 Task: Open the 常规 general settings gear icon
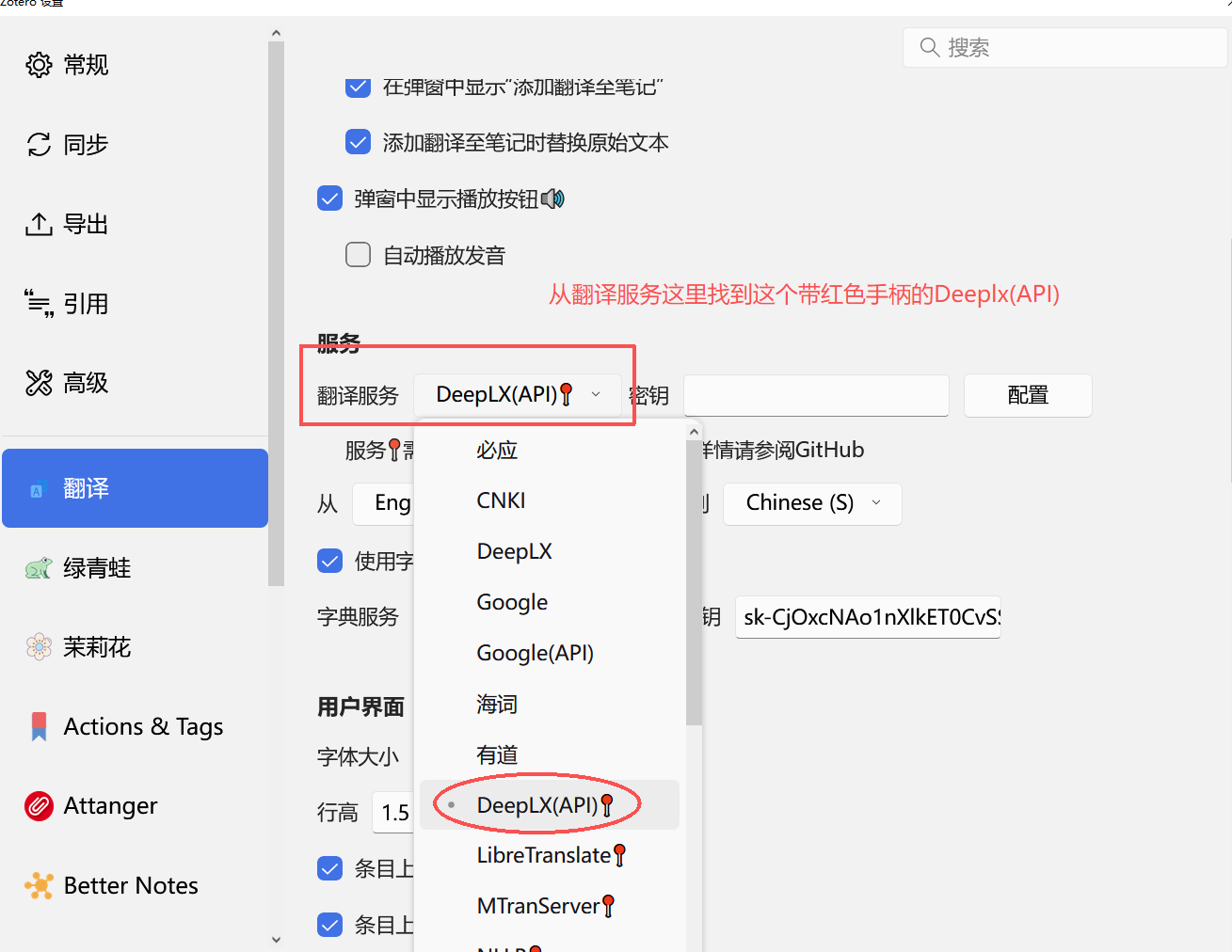pos(39,65)
